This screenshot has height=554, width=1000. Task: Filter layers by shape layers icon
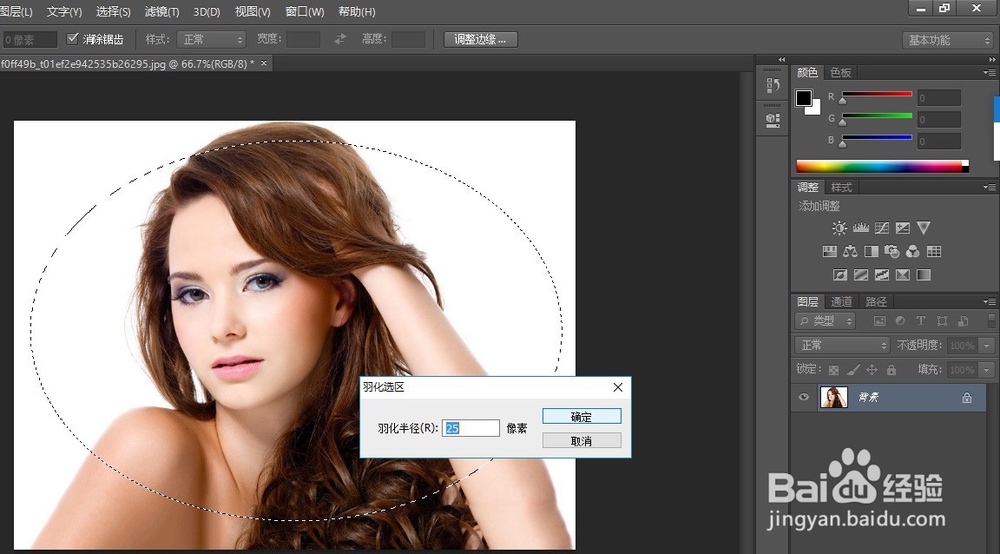click(942, 321)
